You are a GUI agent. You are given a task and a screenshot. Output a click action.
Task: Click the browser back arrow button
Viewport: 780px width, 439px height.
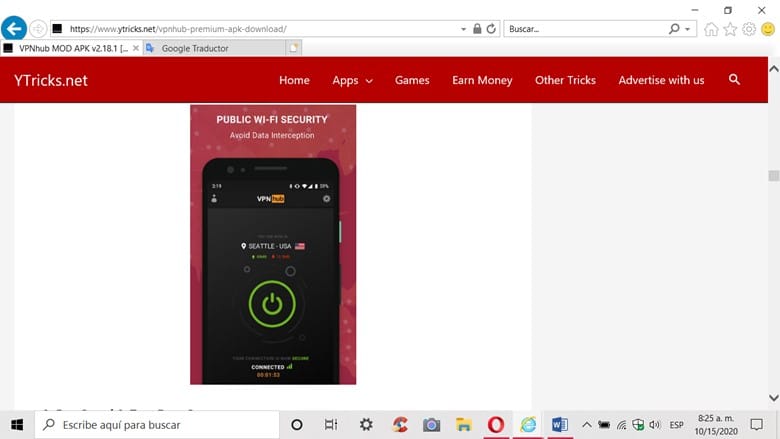pos(14,28)
